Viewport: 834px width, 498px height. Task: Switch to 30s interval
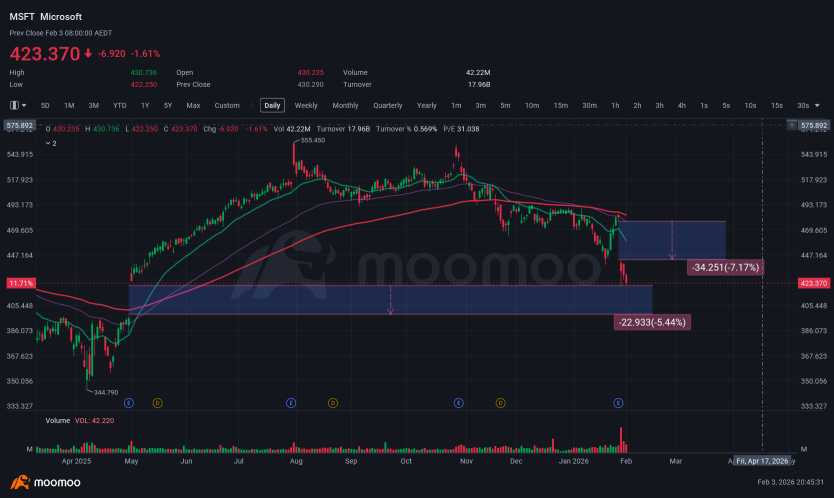[x=803, y=105]
